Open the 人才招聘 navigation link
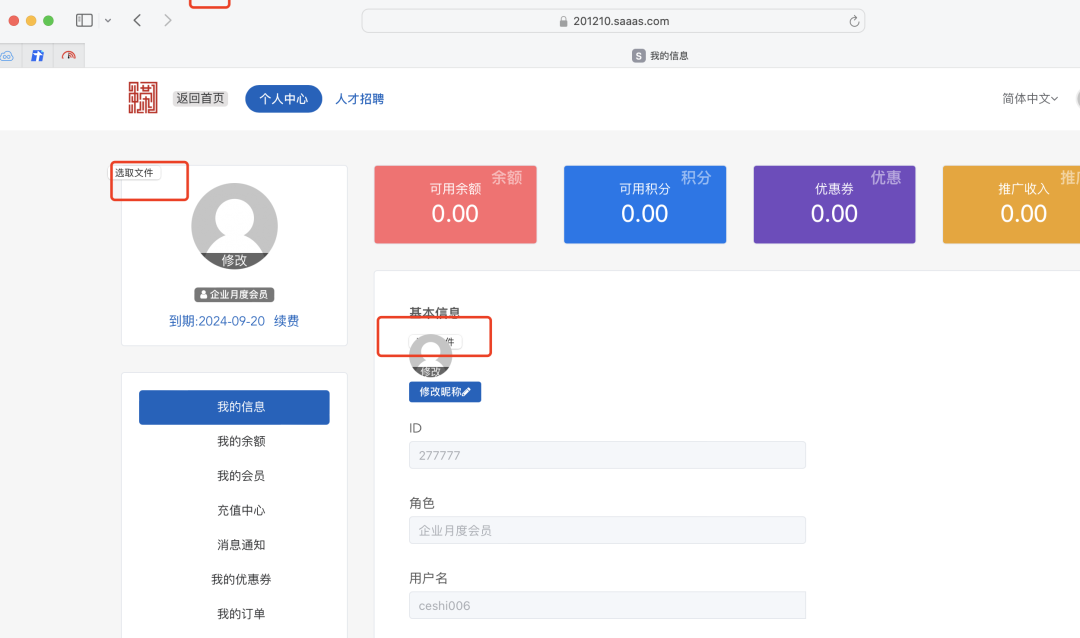Screen dimensions: 1080x638 click(359, 99)
